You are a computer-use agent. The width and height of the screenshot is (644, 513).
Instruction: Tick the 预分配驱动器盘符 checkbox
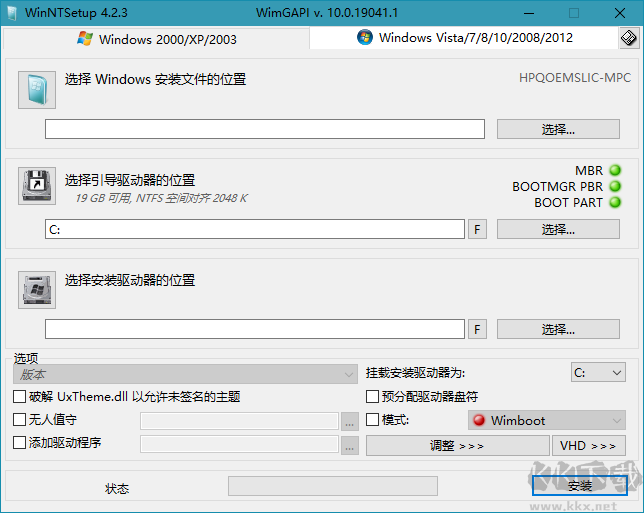[372, 397]
